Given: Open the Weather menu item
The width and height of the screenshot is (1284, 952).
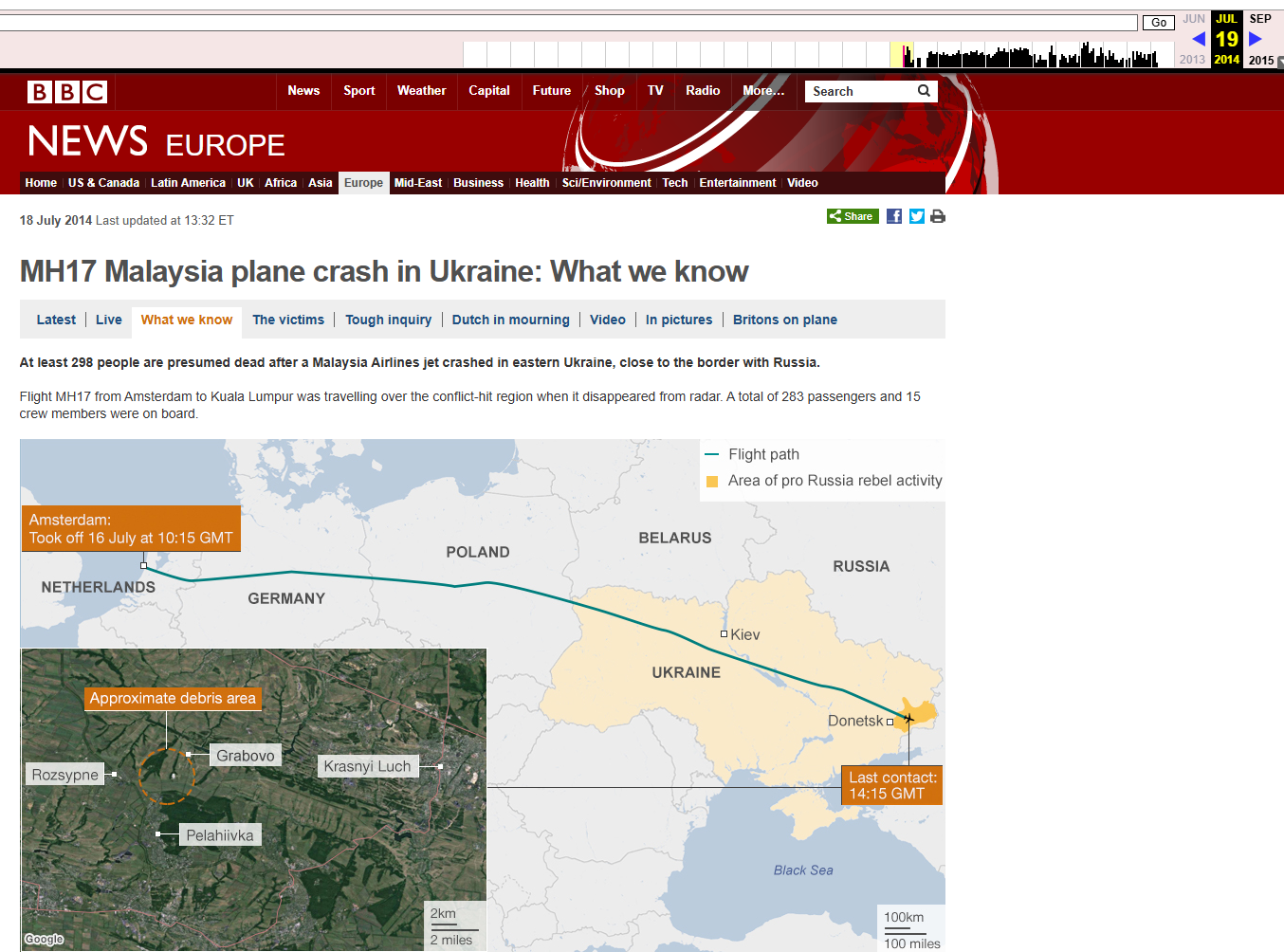Looking at the screenshot, I should pyautogui.click(x=422, y=91).
